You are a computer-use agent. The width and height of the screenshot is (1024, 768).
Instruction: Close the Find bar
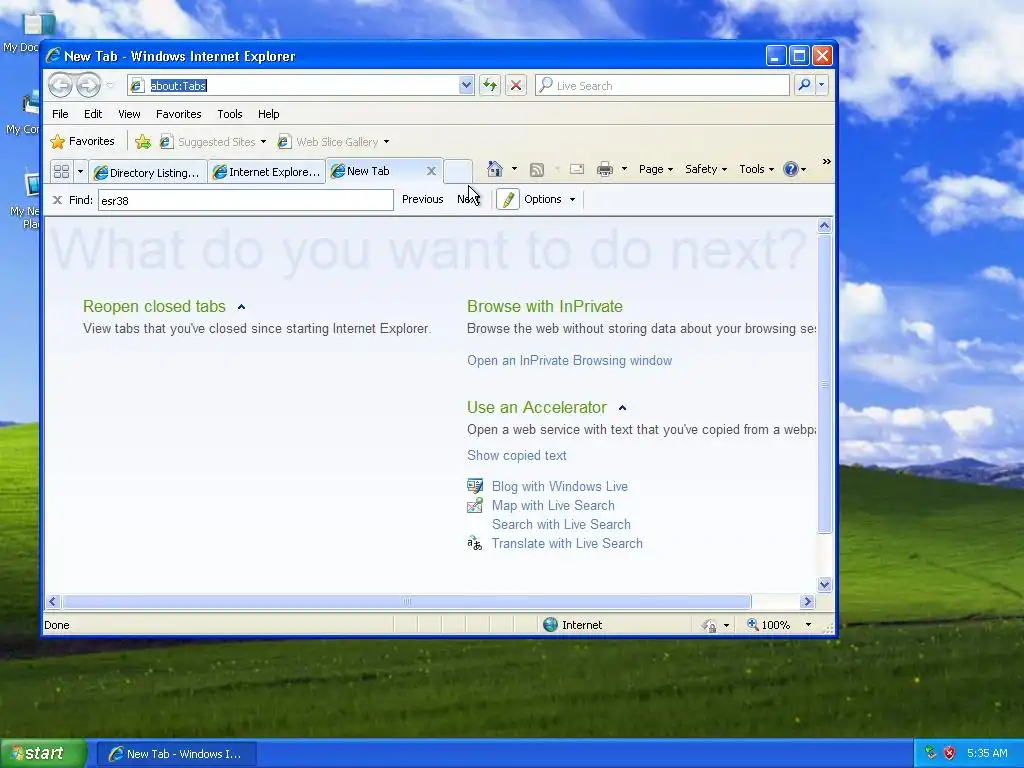[57, 200]
